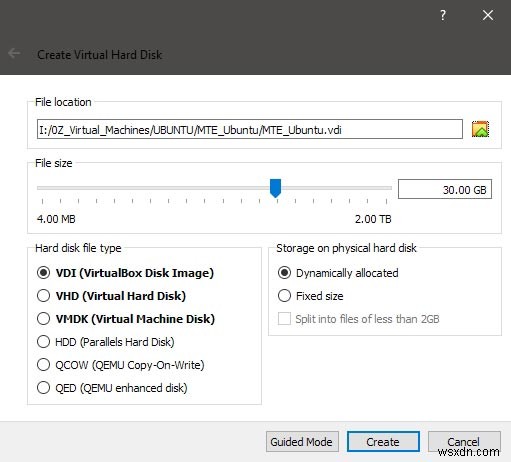
Task: Select Dynamically allocated storage
Action: tap(338, 273)
